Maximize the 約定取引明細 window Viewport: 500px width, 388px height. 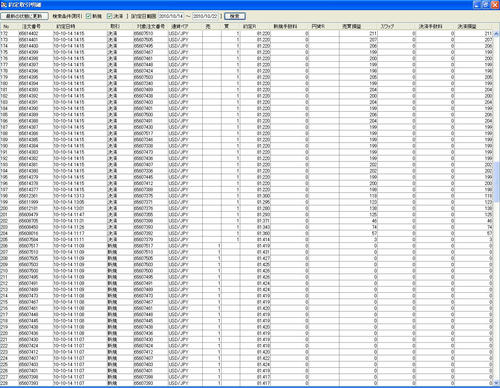point(486,5)
